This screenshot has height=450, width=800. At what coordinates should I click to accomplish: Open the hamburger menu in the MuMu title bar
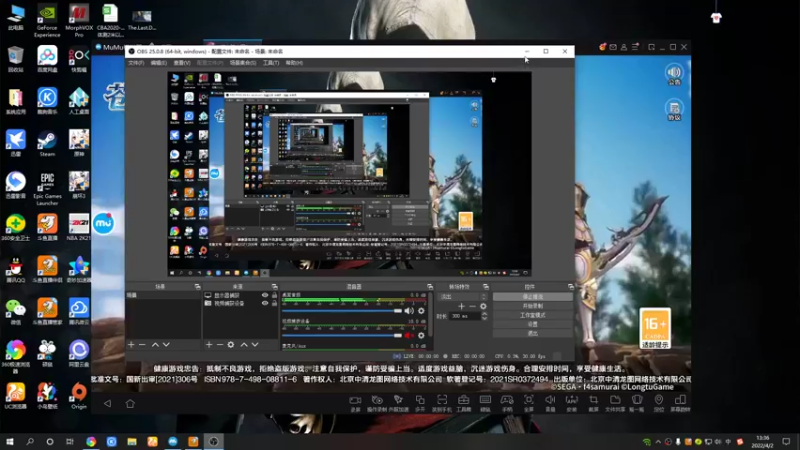click(635, 47)
